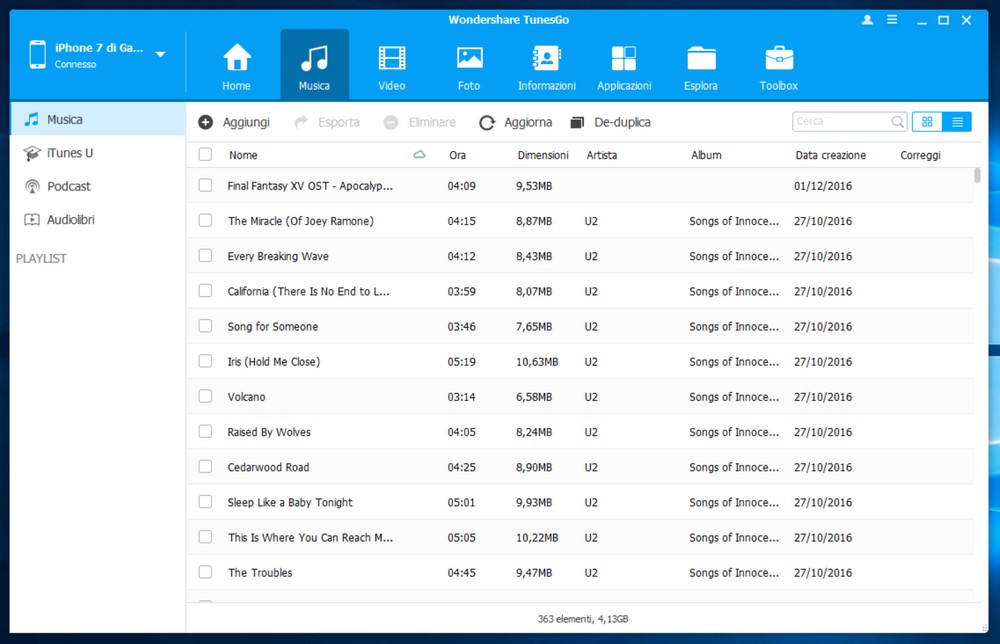Check the This Is Where You Can Reach row
1000x644 pixels.
(205, 536)
